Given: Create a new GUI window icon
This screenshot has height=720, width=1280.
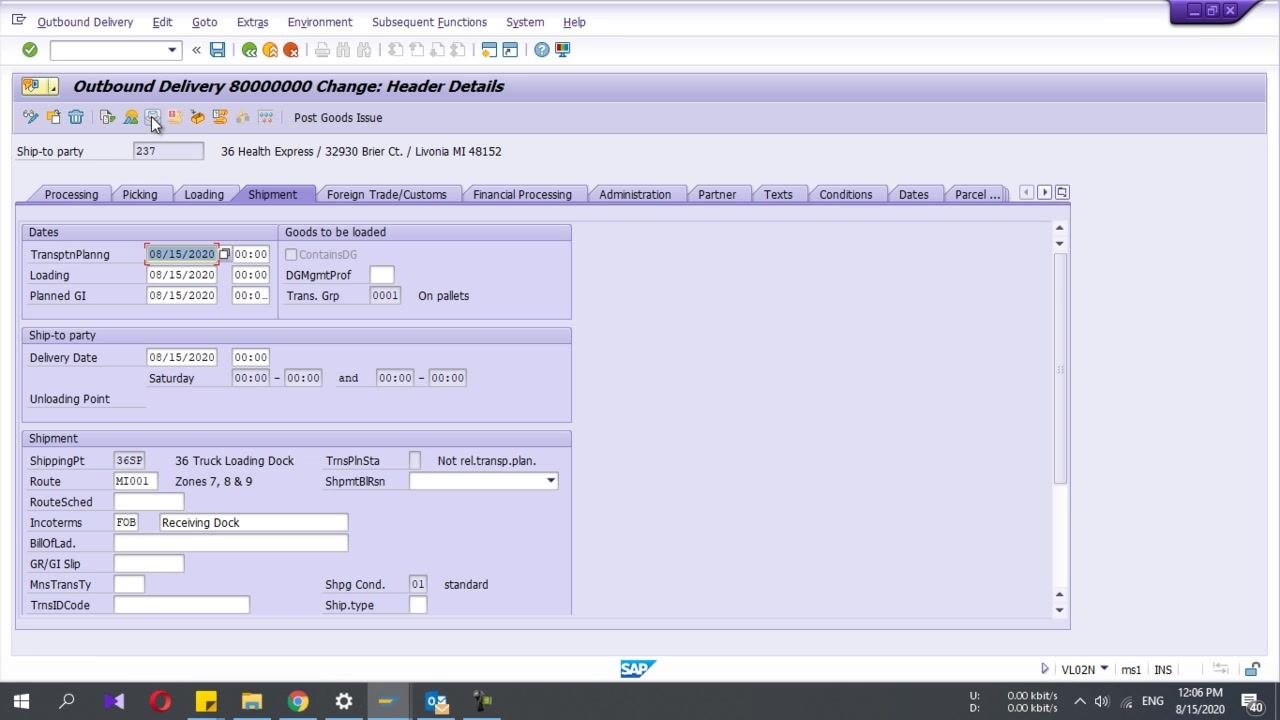Looking at the screenshot, I should tap(489, 50).
